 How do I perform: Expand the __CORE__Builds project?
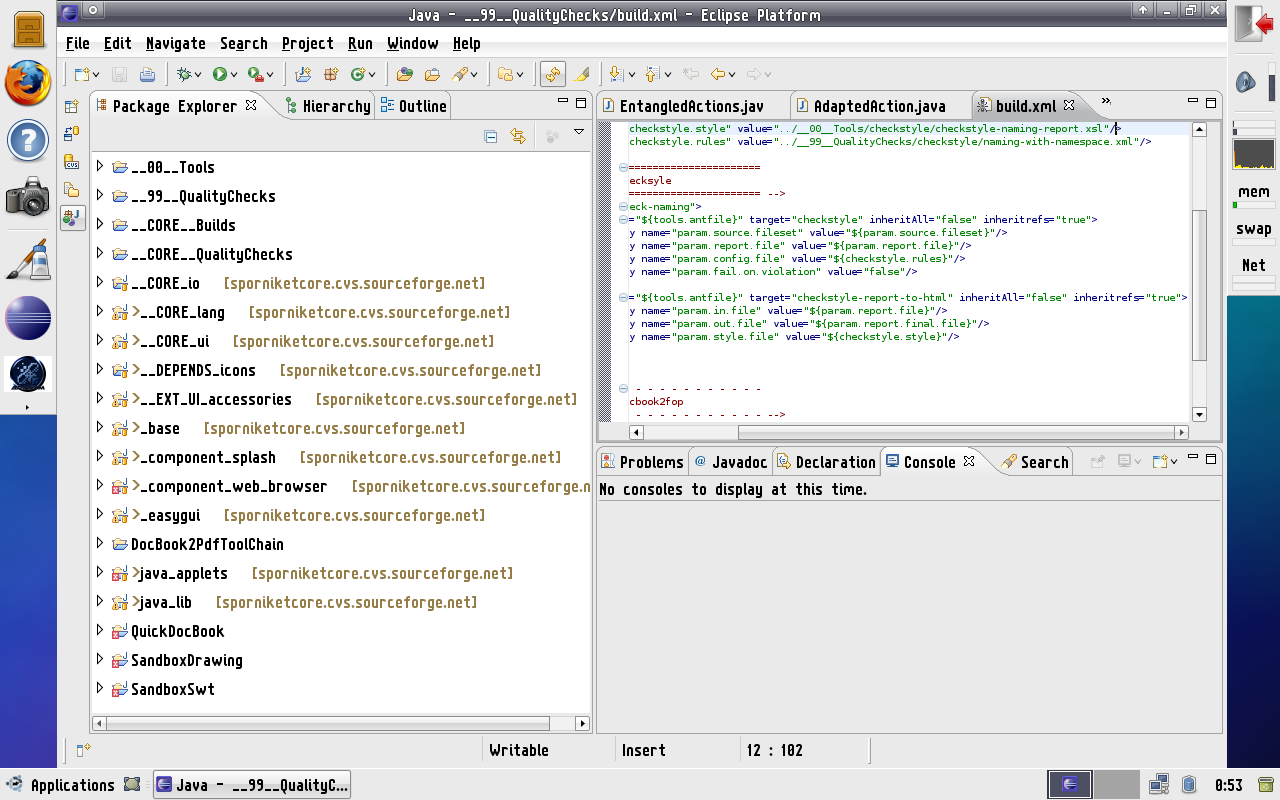(x=100, y=225)
